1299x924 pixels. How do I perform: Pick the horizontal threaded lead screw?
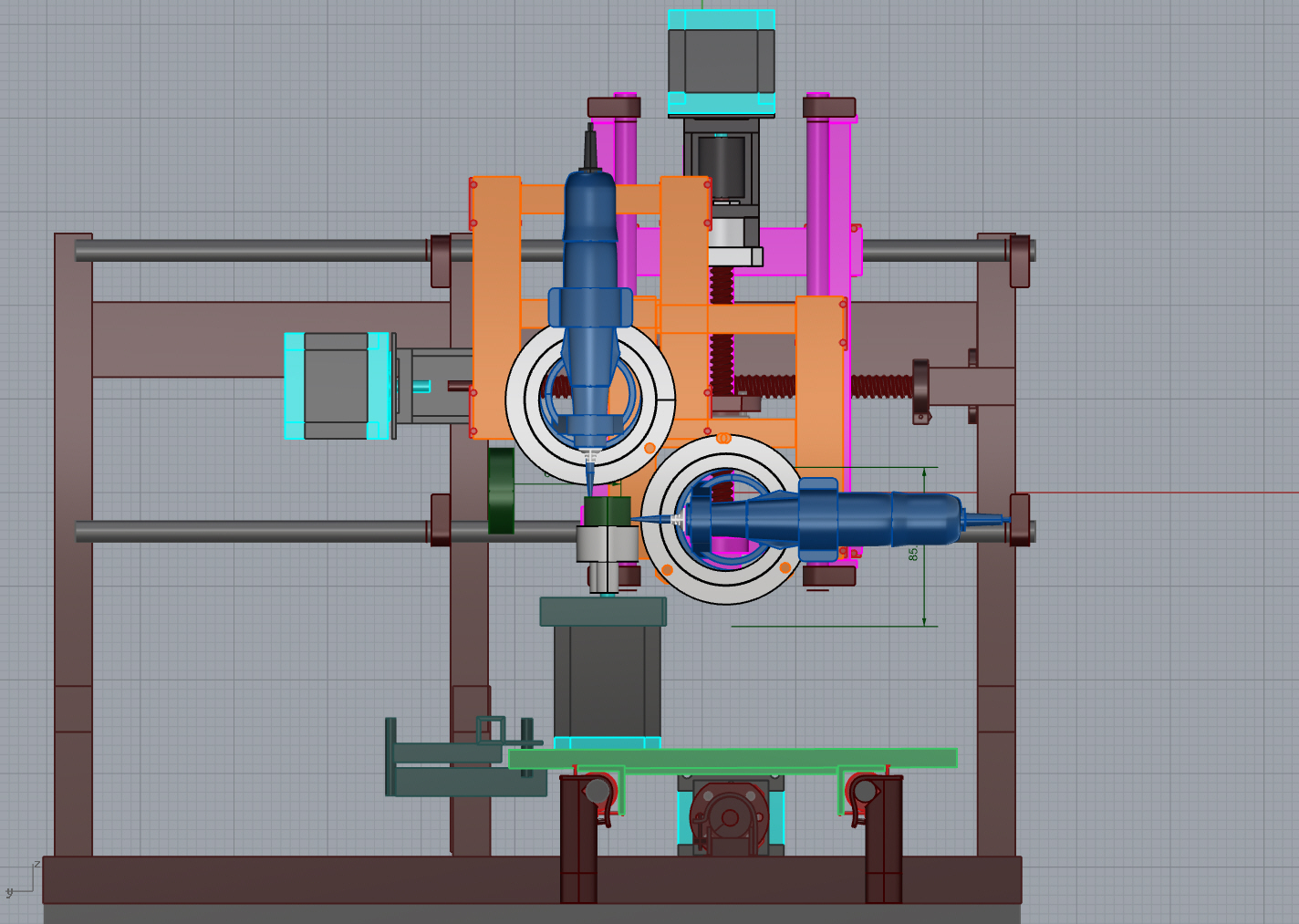click(x=880, y=387)
